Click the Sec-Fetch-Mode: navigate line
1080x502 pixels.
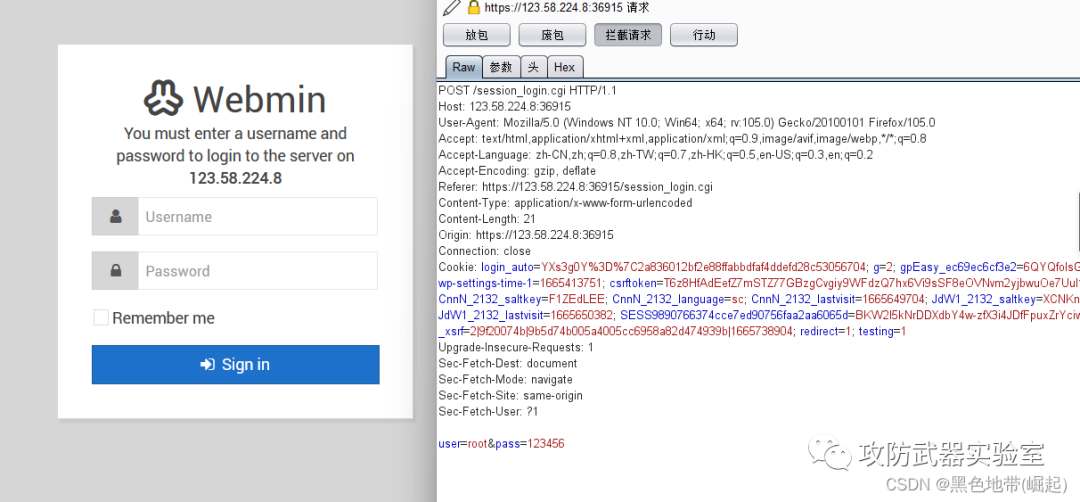coord(505,379)
